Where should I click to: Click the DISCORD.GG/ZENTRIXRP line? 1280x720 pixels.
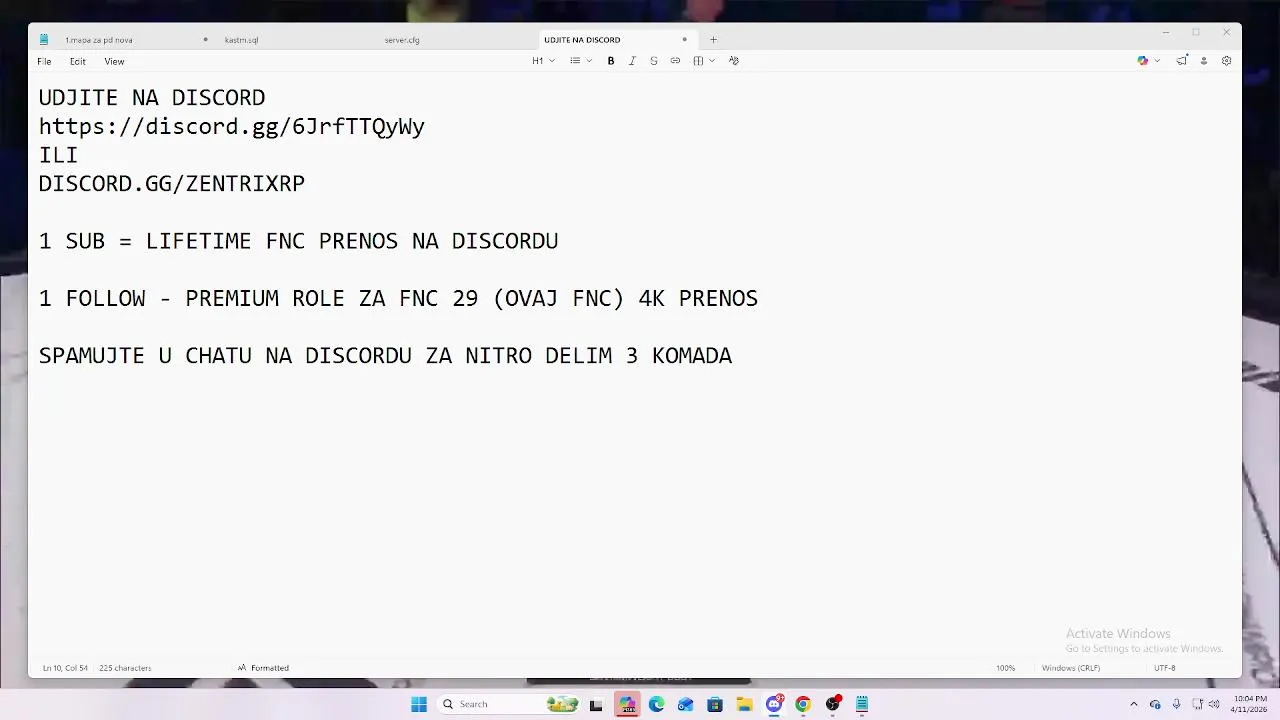pyautogui.click(x=172, y=184)
